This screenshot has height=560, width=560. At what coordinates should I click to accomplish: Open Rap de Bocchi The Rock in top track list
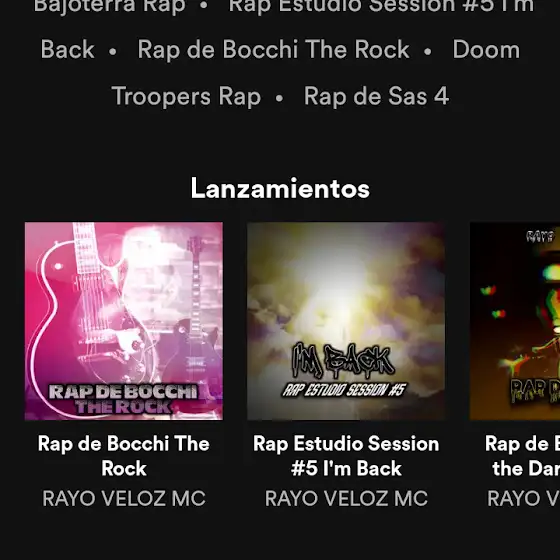(273, 49)
